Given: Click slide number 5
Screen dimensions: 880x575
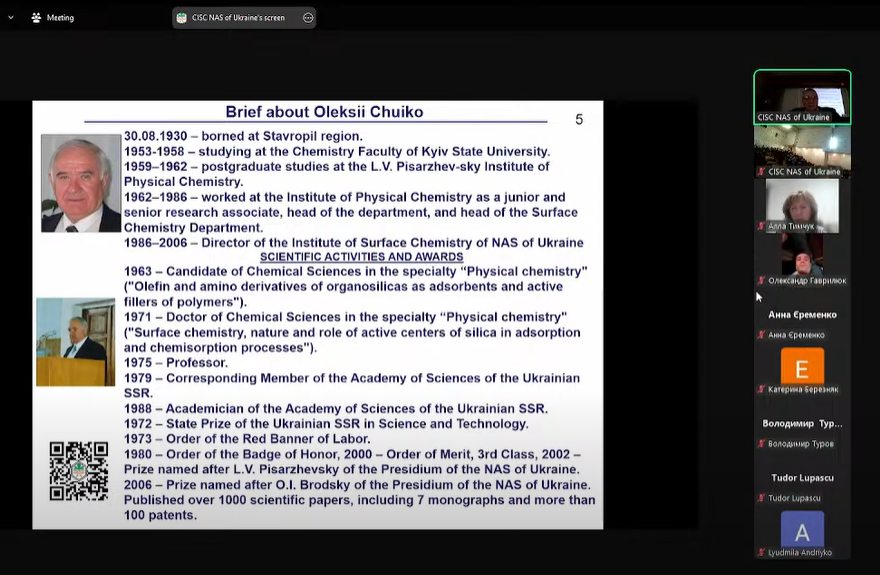Looking at the screenshot, I should pyautogui.click(x=579, y=119).
